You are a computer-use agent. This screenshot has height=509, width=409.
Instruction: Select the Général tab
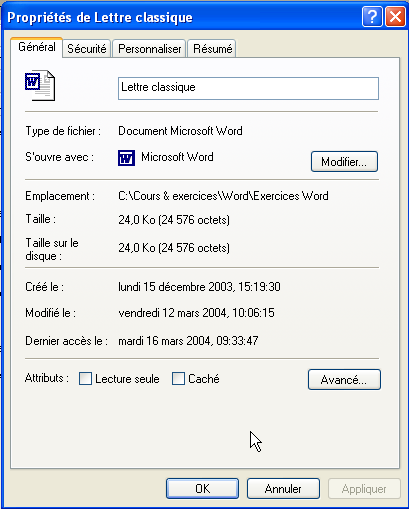tap(37, 47)
